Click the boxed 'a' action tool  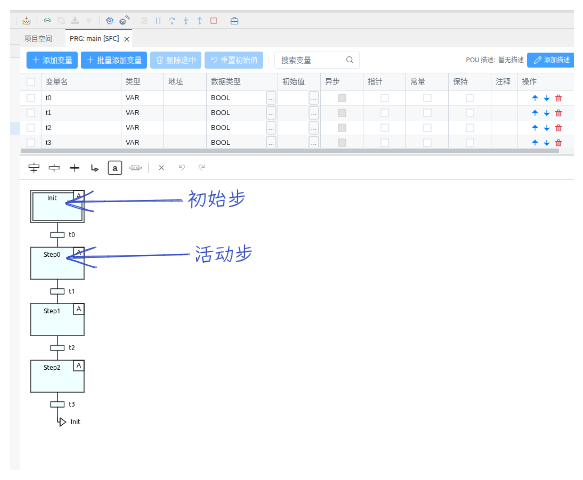(115, 168)
